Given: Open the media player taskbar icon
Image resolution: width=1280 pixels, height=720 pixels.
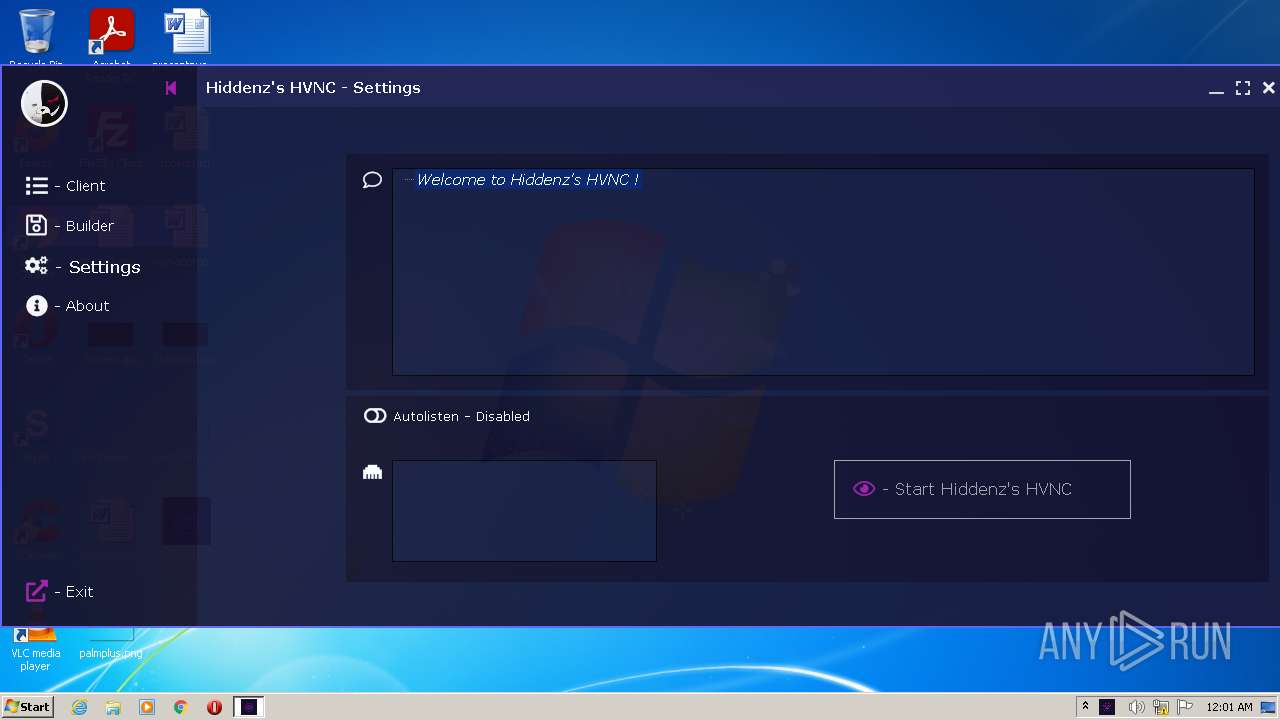Looking at the screenshot, I should click(147, 707).
